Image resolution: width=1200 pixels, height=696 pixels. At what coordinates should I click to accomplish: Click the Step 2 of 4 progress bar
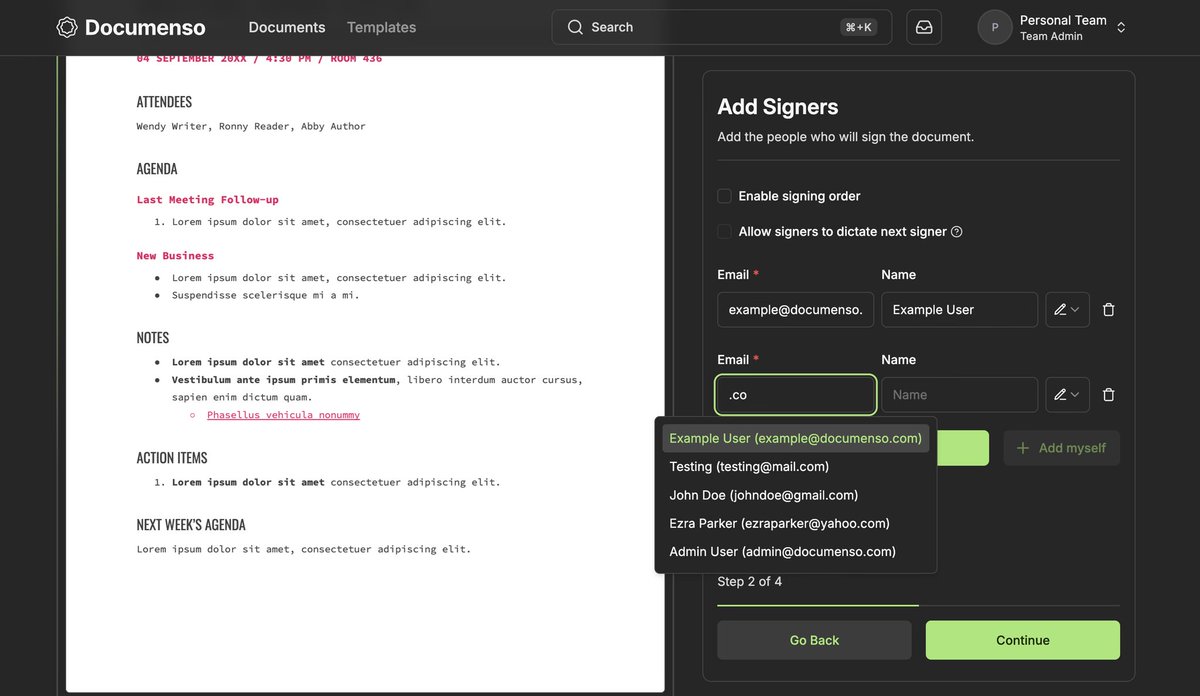(918, 605)
